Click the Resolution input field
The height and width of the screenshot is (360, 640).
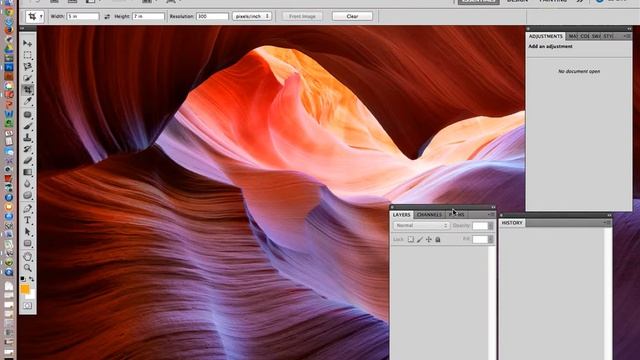point(212,16)
